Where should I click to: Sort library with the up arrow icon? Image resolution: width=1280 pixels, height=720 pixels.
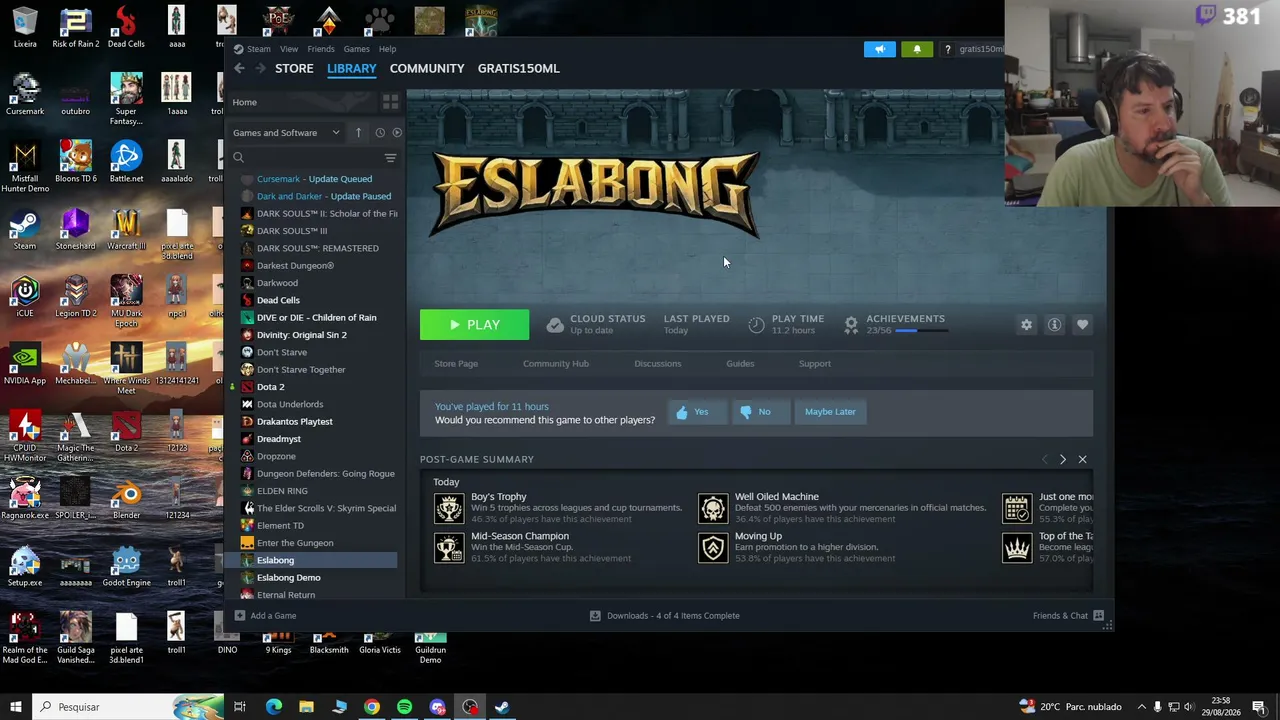point(358,133)
